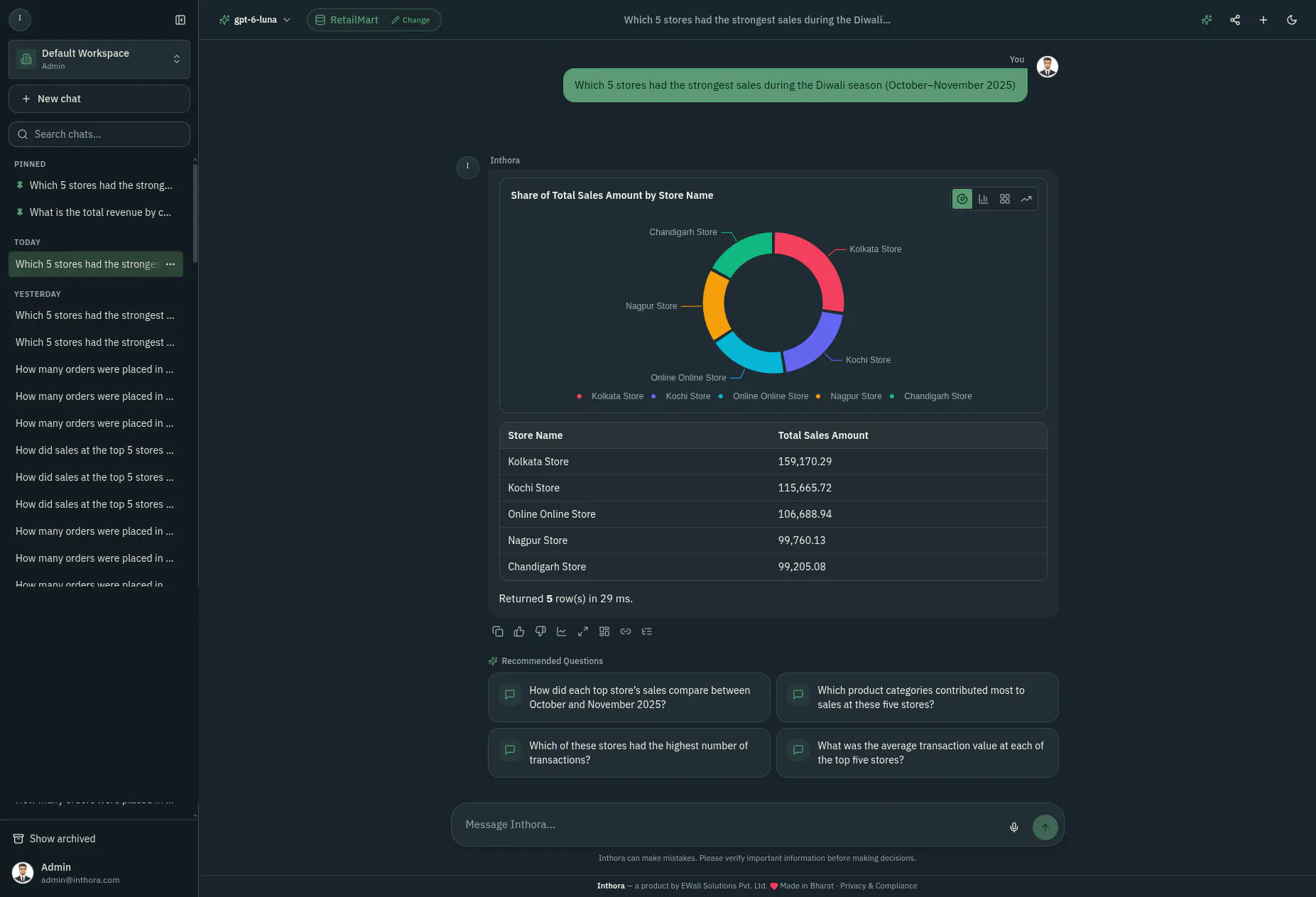Sort by the Total Sales Amount column header
The image size is (1316, 897).
click(x=823, y=435)
